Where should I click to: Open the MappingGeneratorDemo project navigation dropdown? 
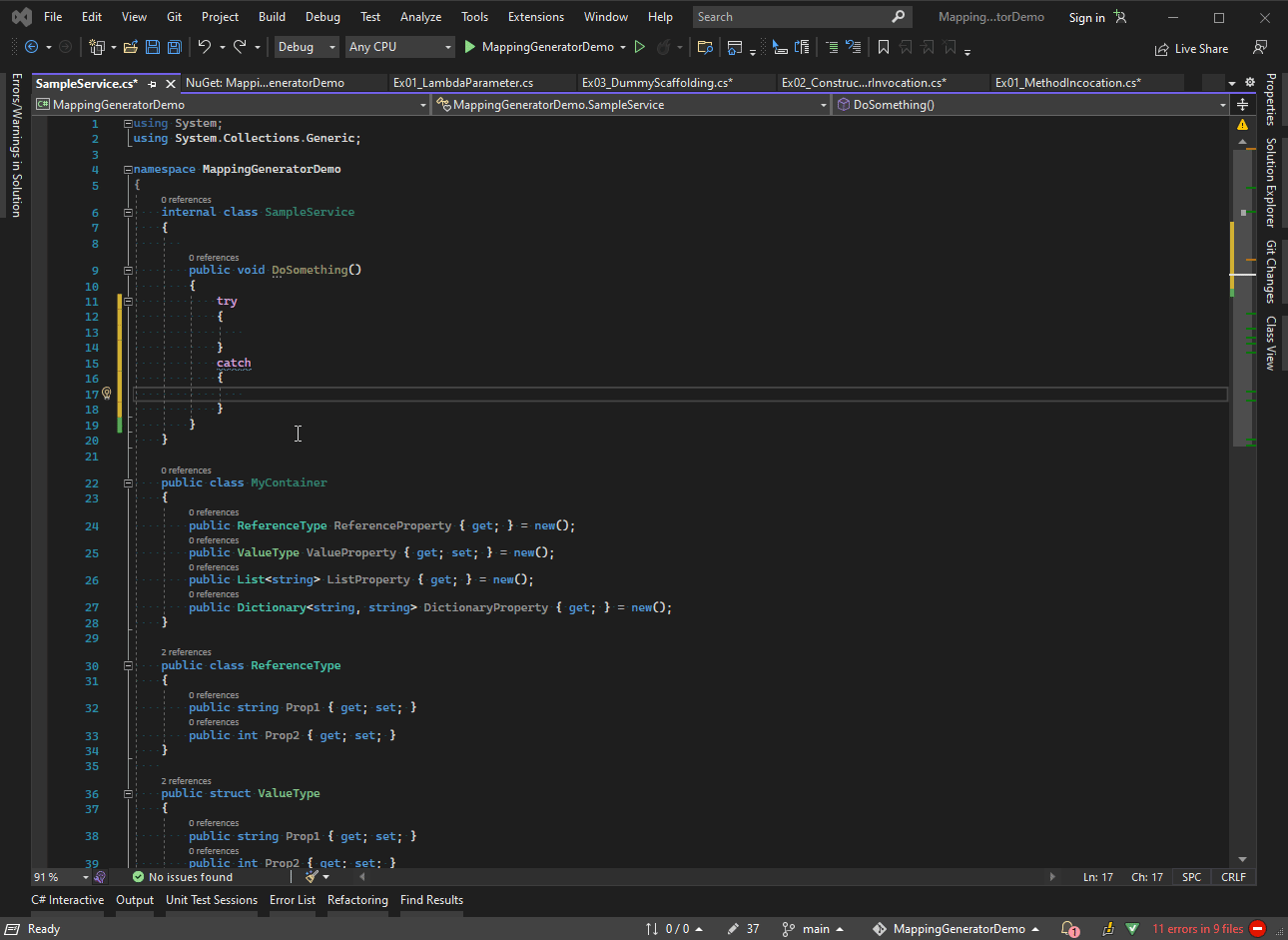pos(231,105)
